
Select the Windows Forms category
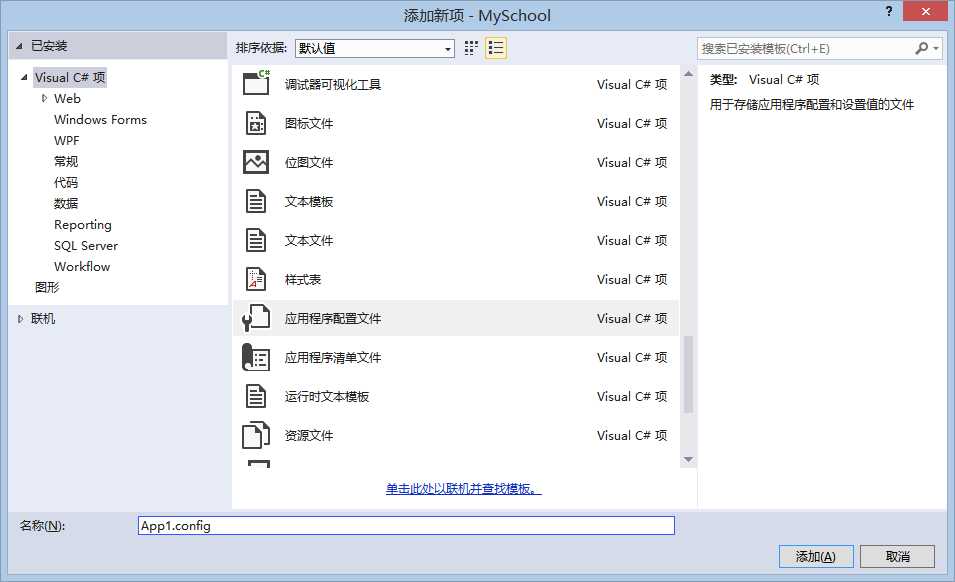click(x=100, y=119)
